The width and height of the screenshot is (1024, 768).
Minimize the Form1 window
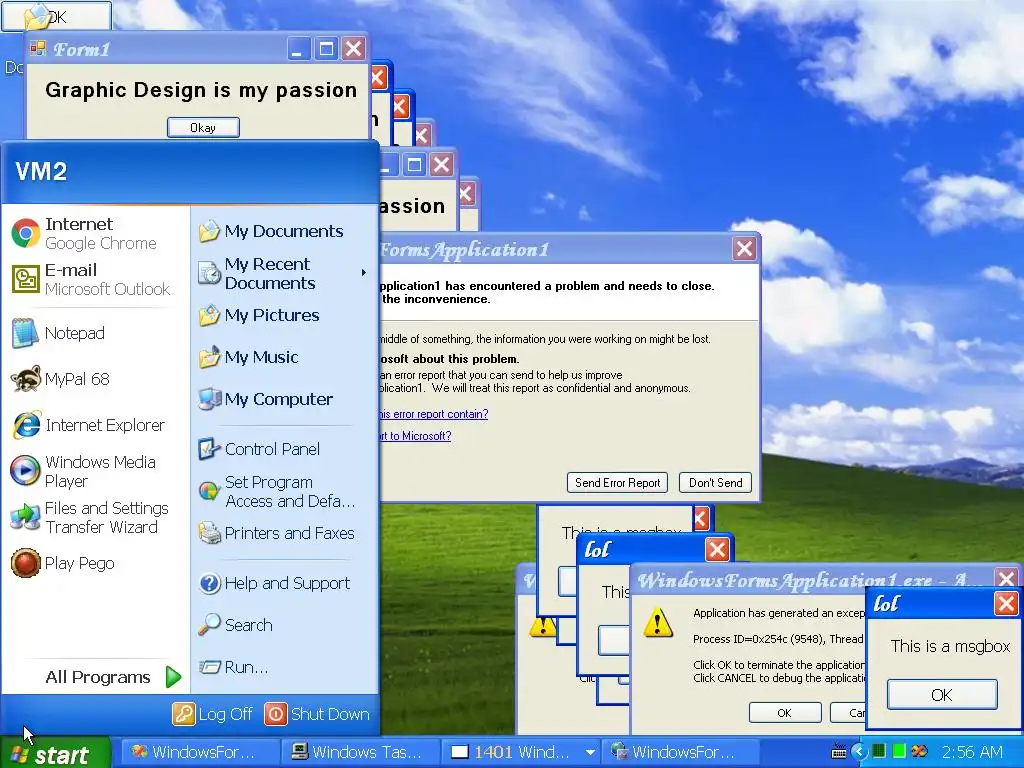pos(297,48)
